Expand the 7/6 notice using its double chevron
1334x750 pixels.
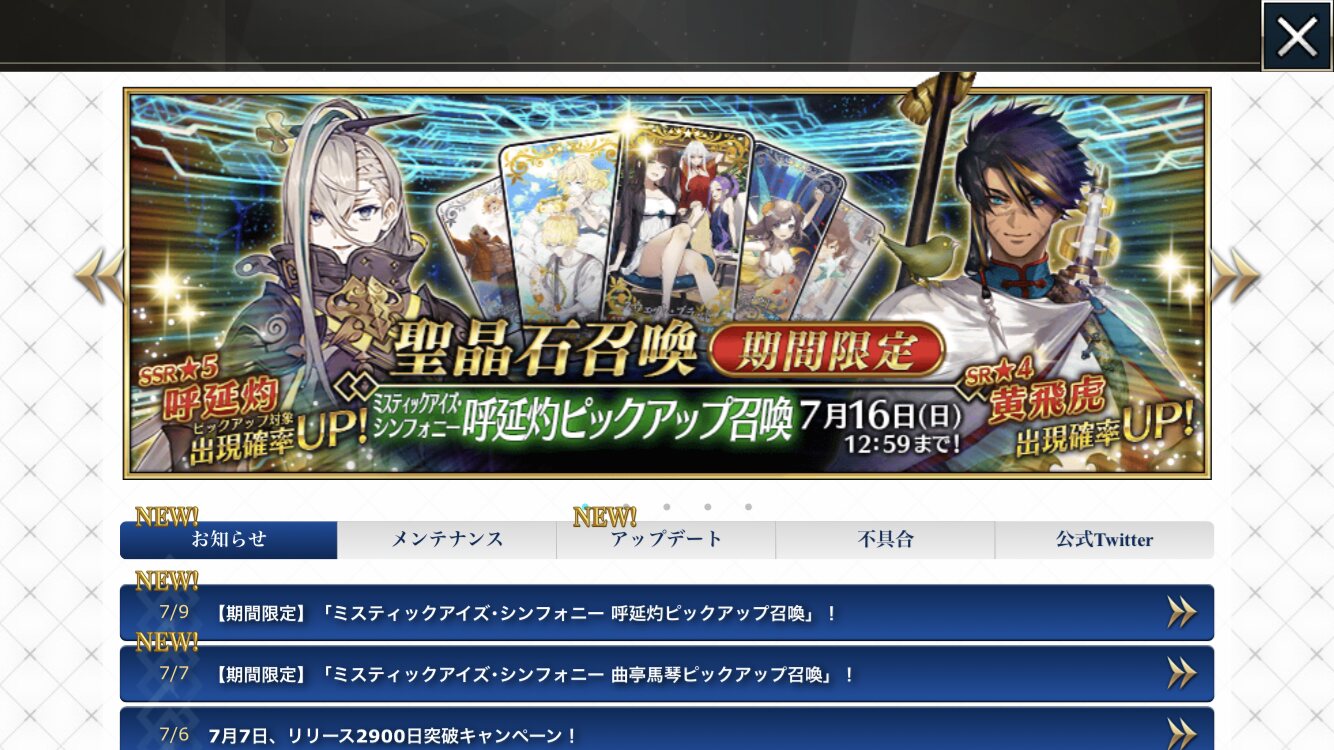point(1182,732)
